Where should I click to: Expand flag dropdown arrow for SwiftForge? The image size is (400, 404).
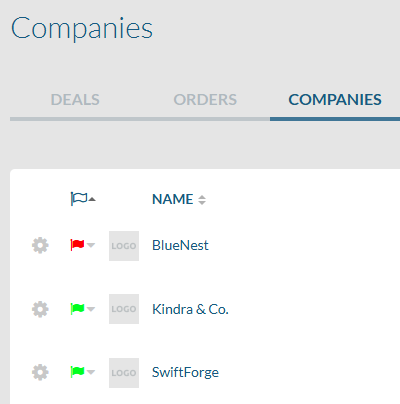coord(91,372)
